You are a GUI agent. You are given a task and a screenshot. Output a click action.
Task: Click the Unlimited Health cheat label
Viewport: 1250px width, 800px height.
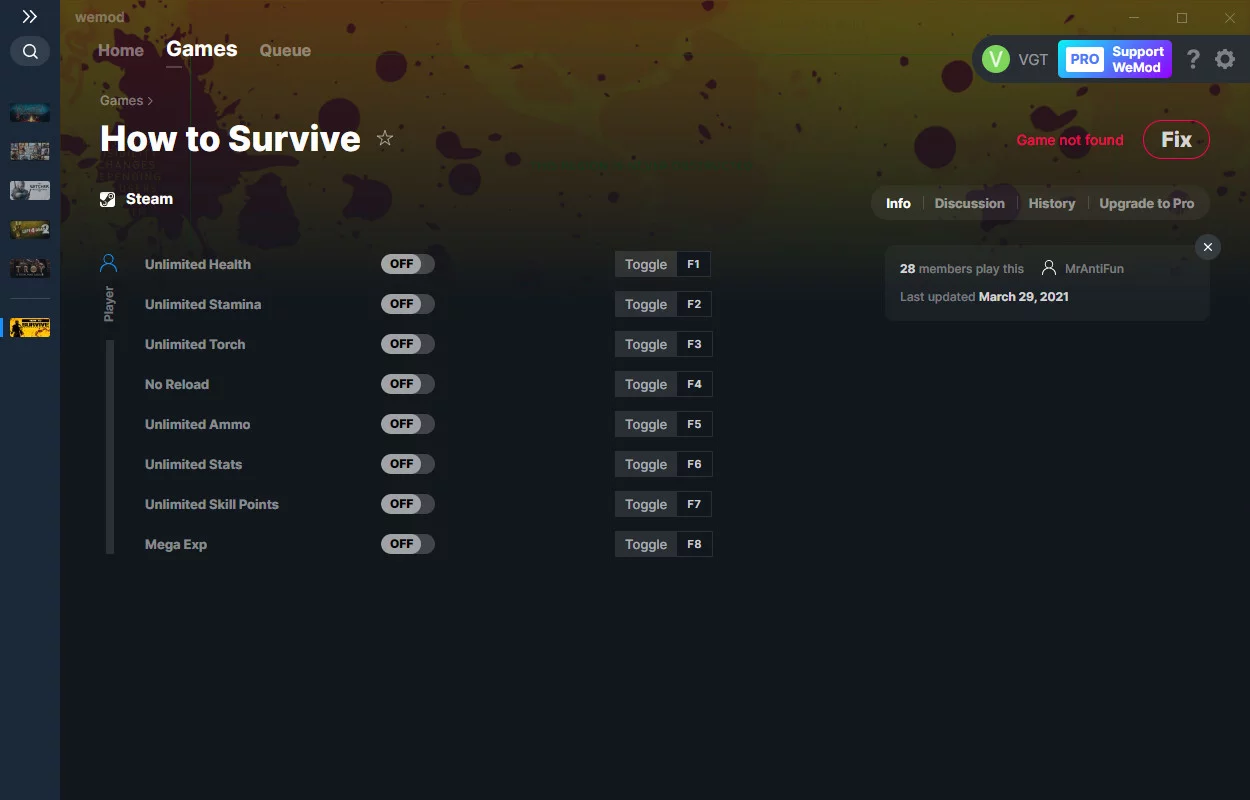click(x=198, y=264)
